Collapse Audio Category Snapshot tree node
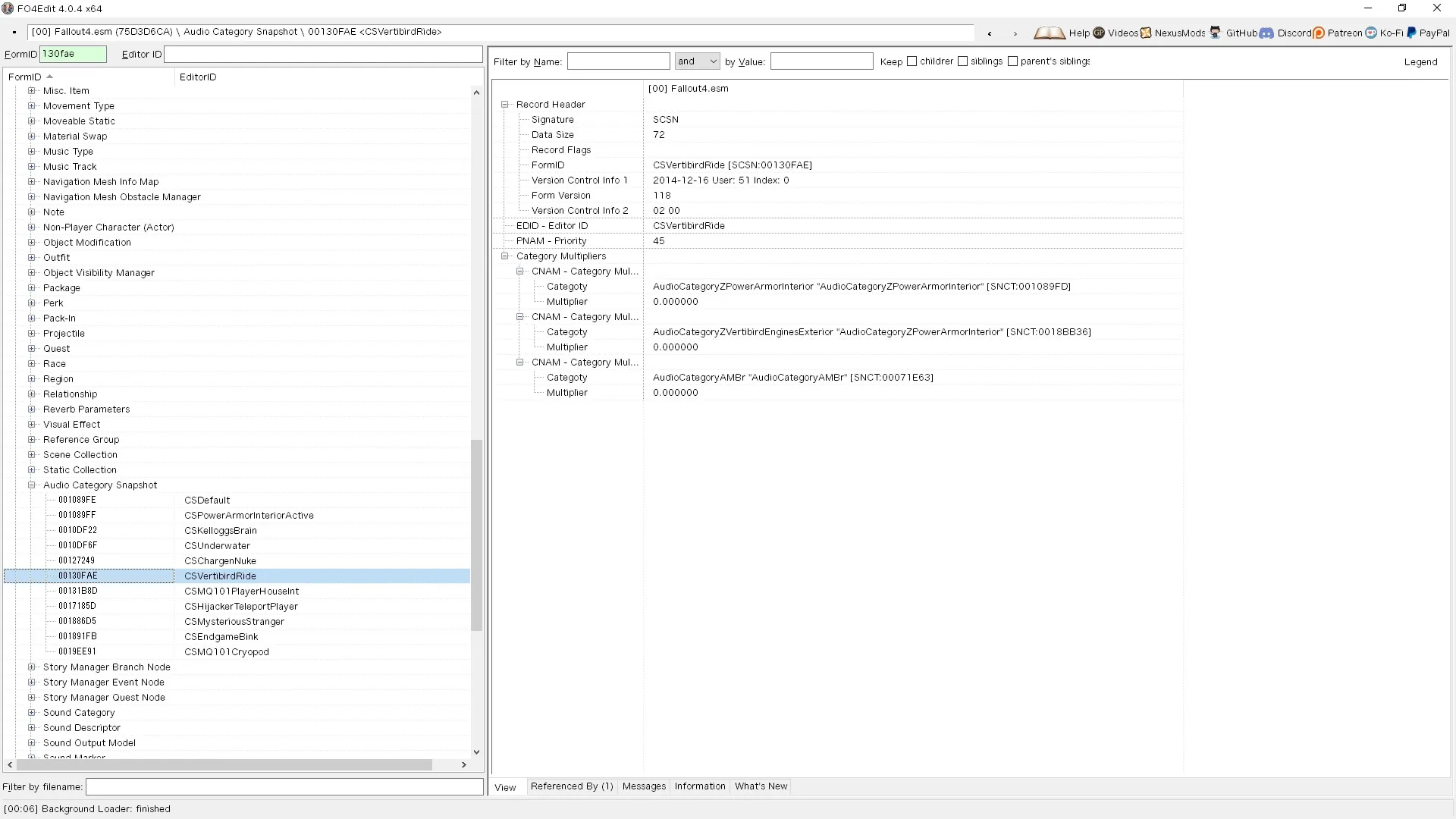This screenshot has width=1456, height=819. click(32, 485)
